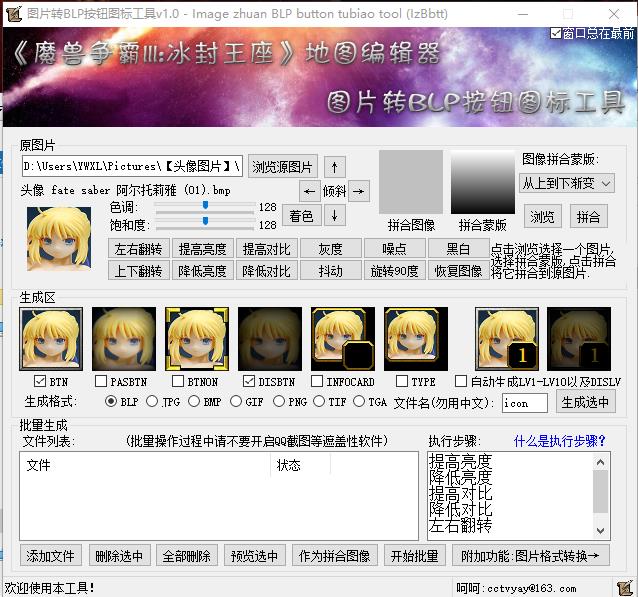Click 浏览 button beside 拼合
This screenshot has height=597, width=638.
542,216
